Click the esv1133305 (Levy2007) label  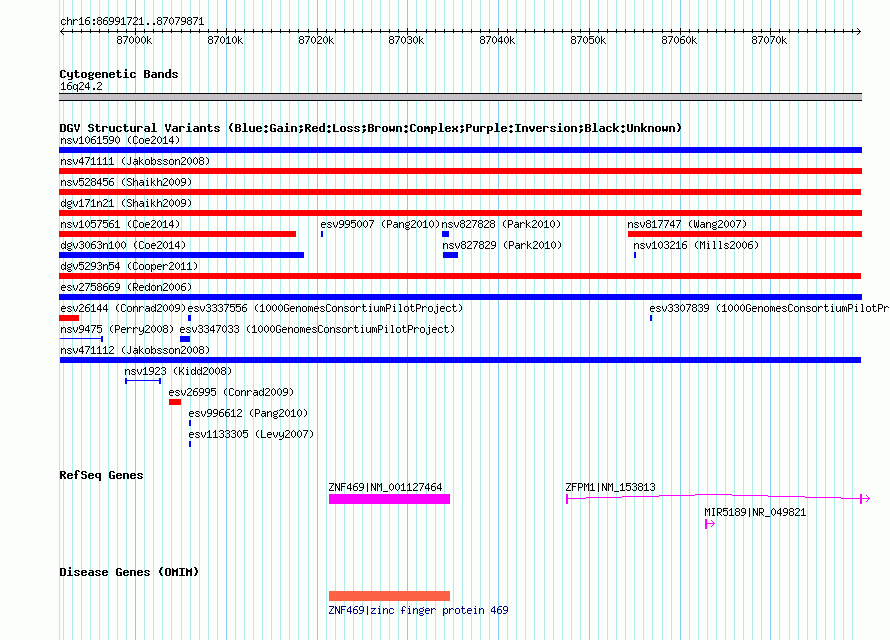point(251,434)
